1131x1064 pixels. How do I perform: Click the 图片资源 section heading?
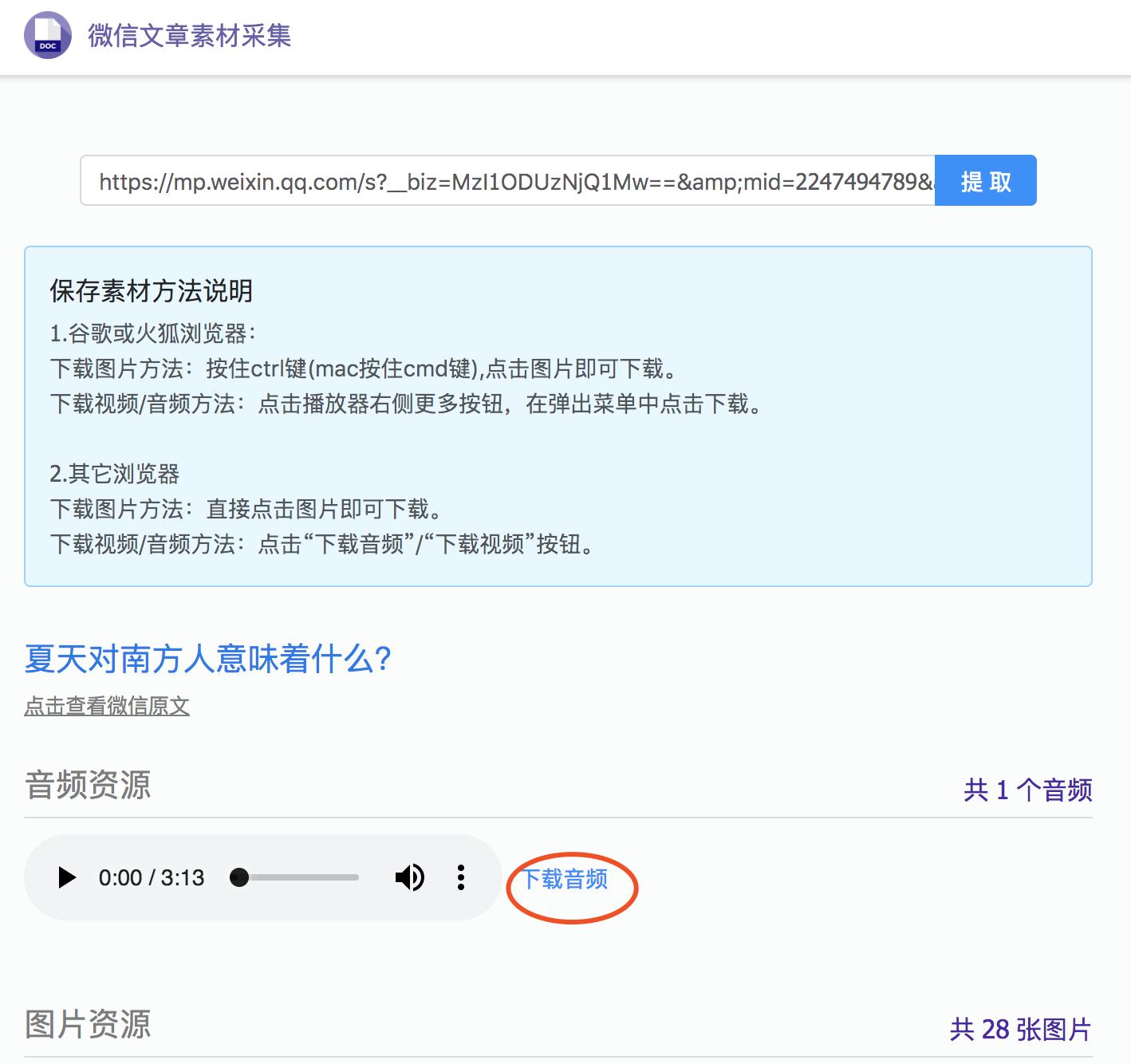click(x=88, y=1027)
